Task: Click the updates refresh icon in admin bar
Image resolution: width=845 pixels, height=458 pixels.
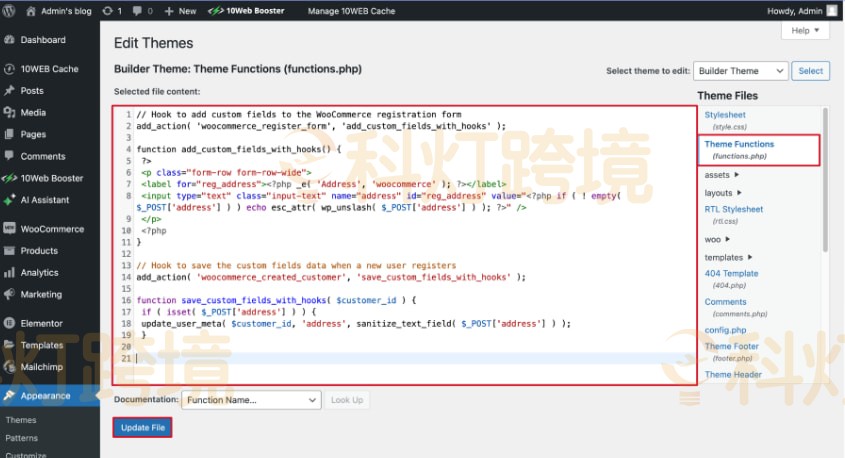Action: [106, 11]
